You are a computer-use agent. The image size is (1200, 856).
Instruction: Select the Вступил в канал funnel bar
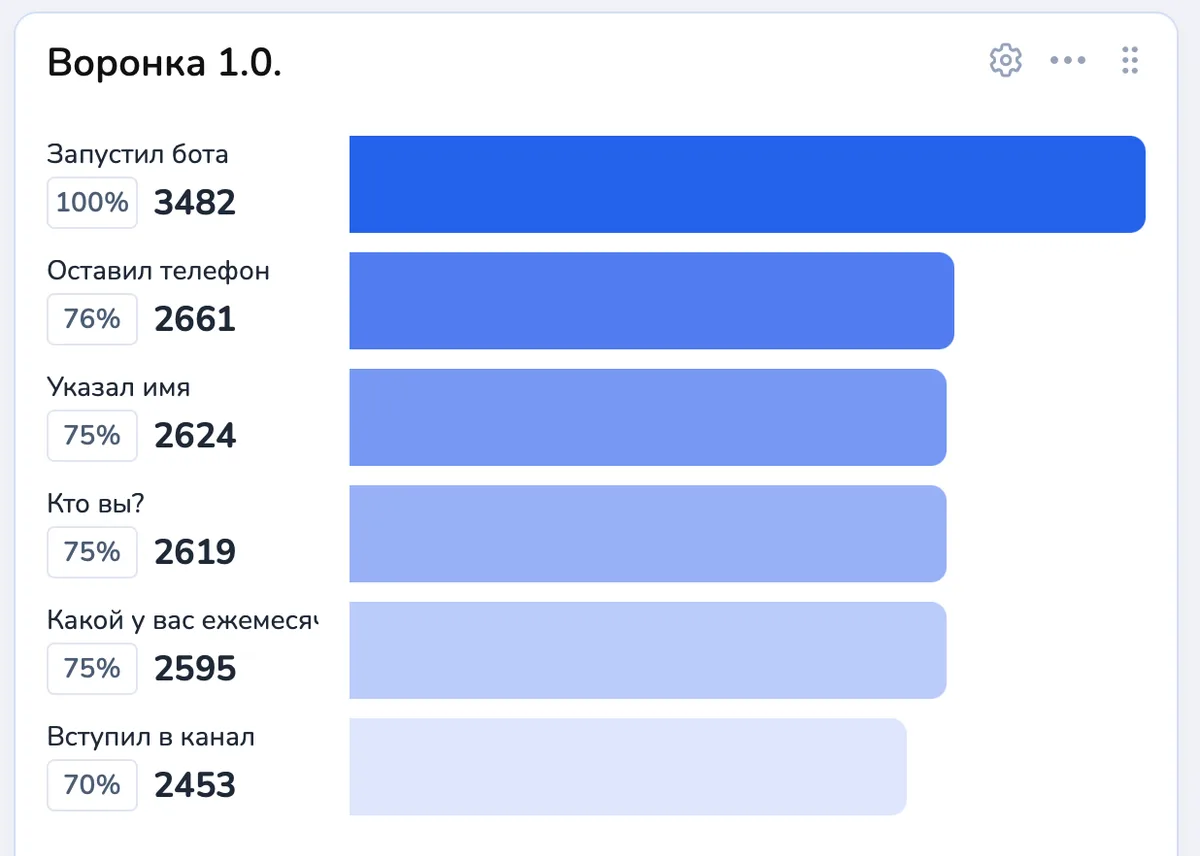(628, 767)
